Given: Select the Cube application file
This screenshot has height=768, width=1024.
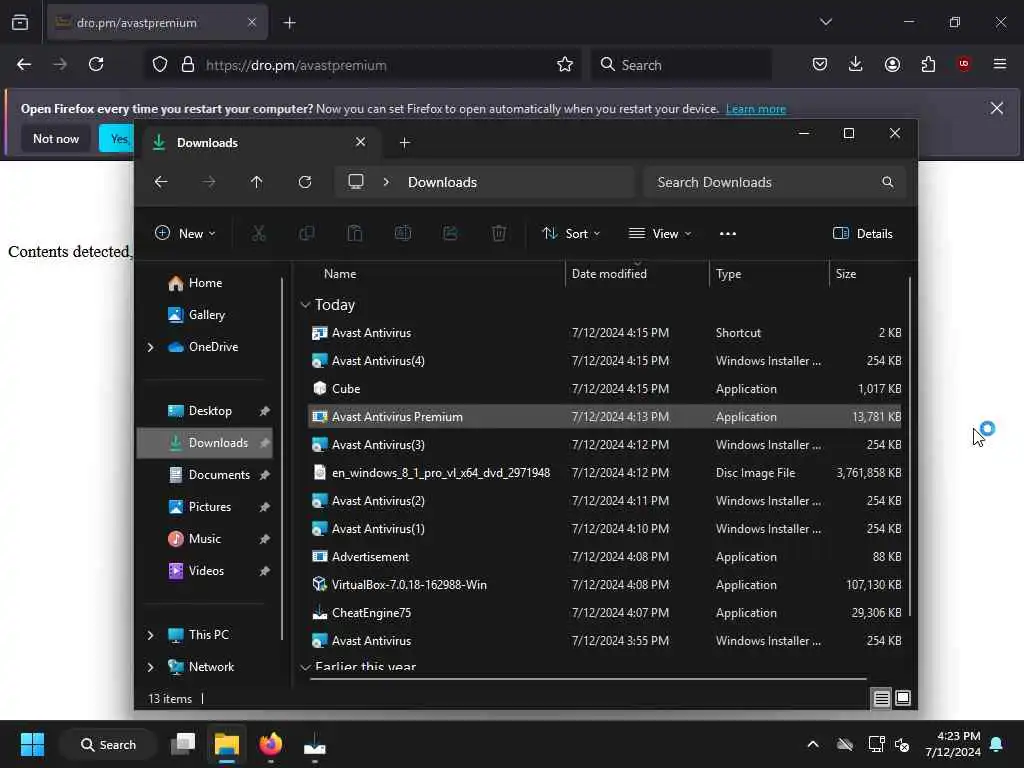Looking at the screenshot, I should click(604, 389).
